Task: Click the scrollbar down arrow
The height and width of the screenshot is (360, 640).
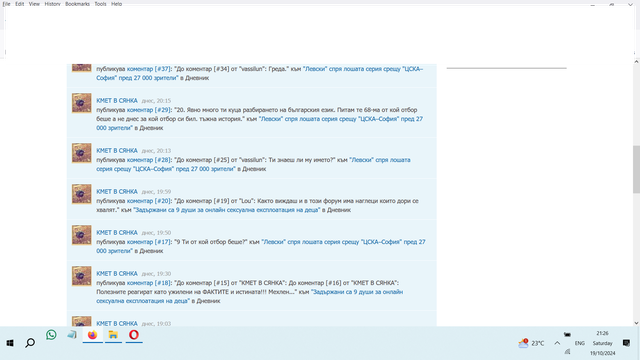Action: click(x=636, y=323)
